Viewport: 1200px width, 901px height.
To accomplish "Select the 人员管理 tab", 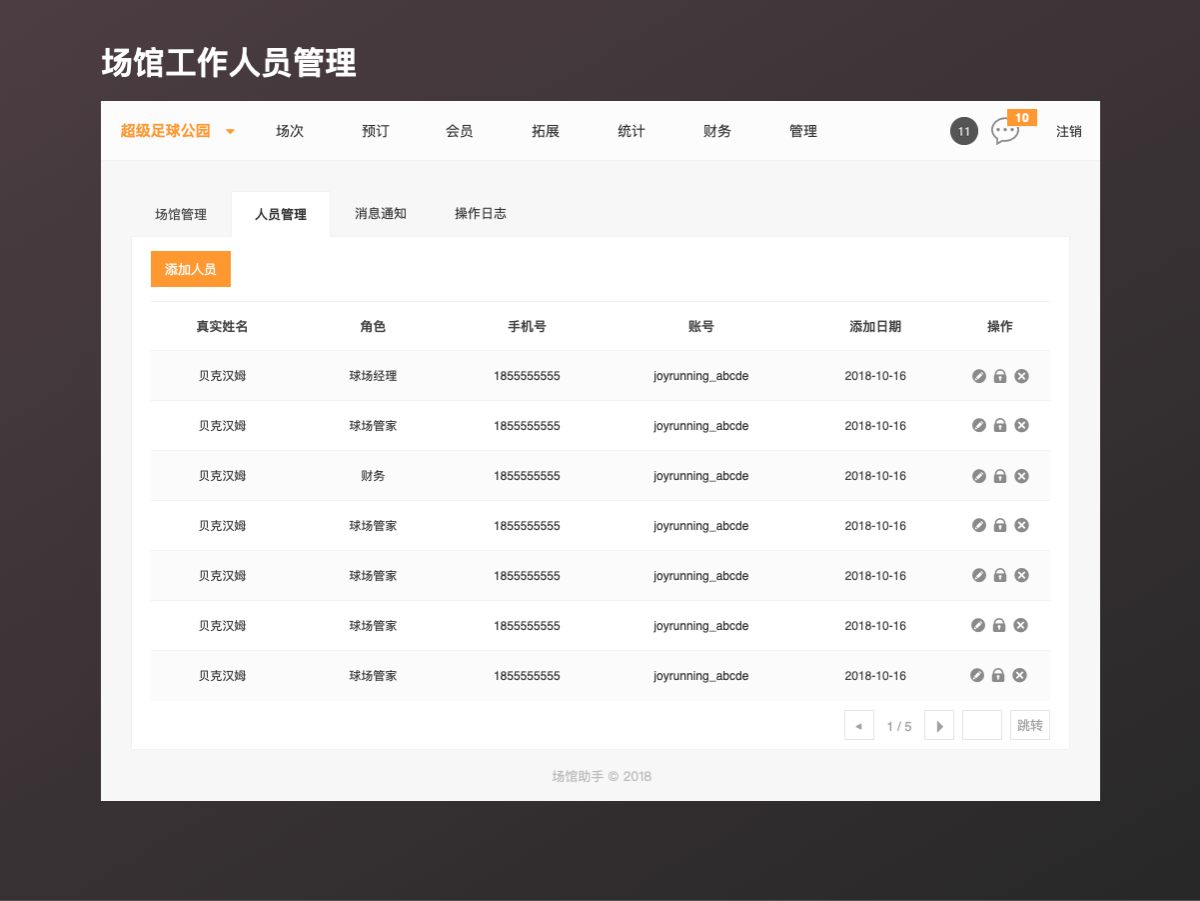I will pyautogui.click(x=281, y=214).
